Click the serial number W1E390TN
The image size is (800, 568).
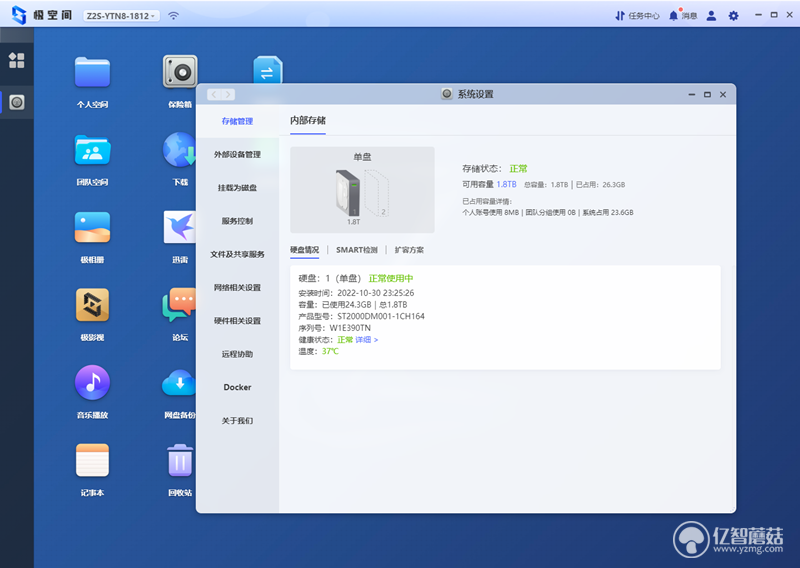tap(350, 328)
